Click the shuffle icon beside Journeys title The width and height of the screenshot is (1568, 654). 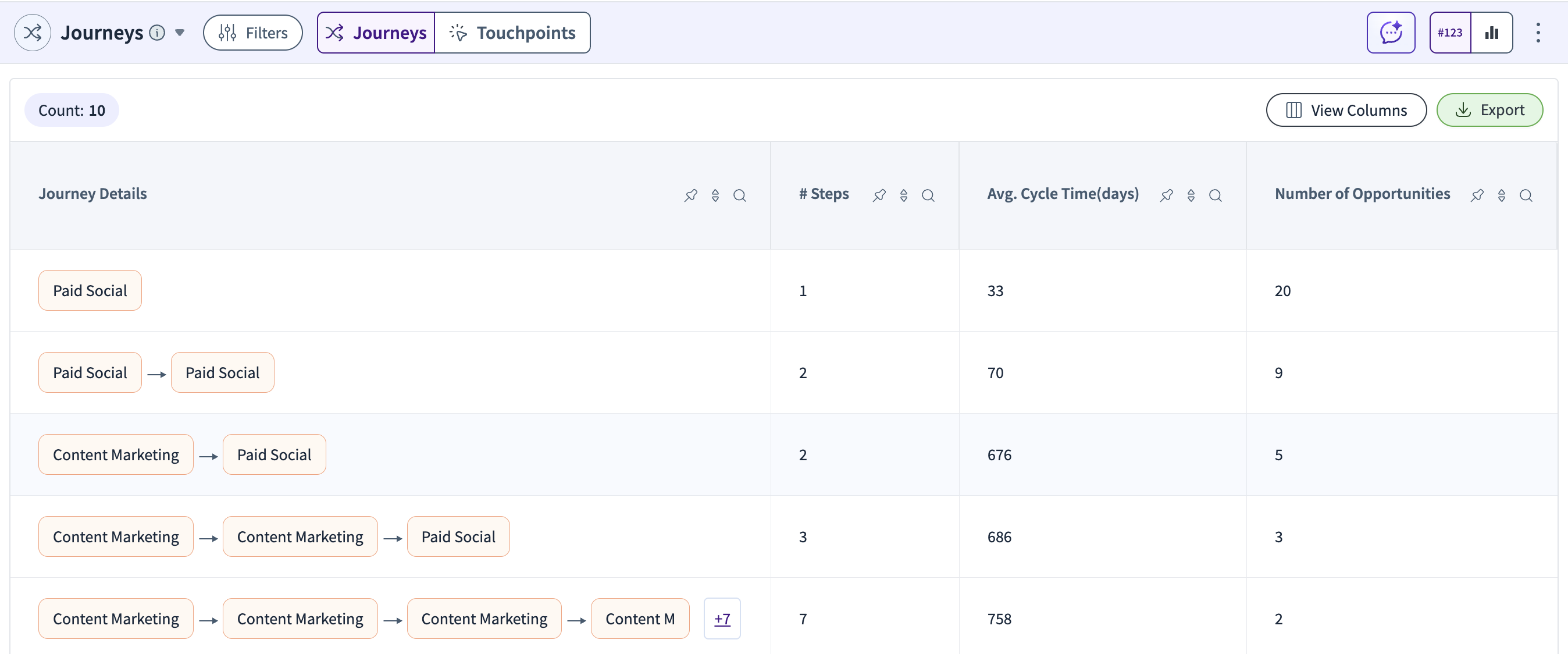click(x=32, y=32)
